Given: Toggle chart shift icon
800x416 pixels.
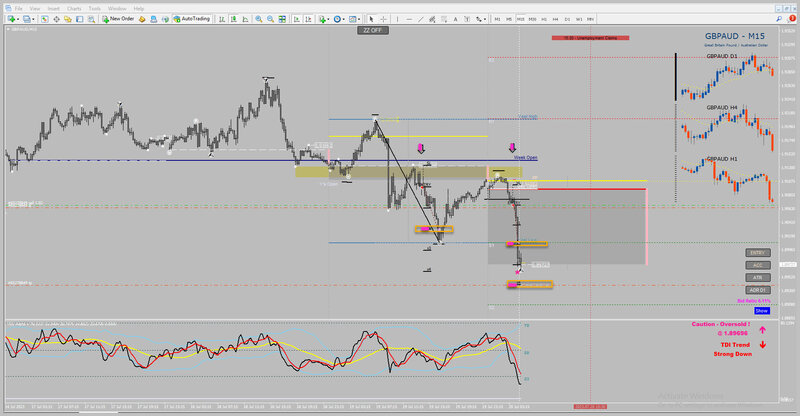Looking at the screenshot, I should pos(308,19).
